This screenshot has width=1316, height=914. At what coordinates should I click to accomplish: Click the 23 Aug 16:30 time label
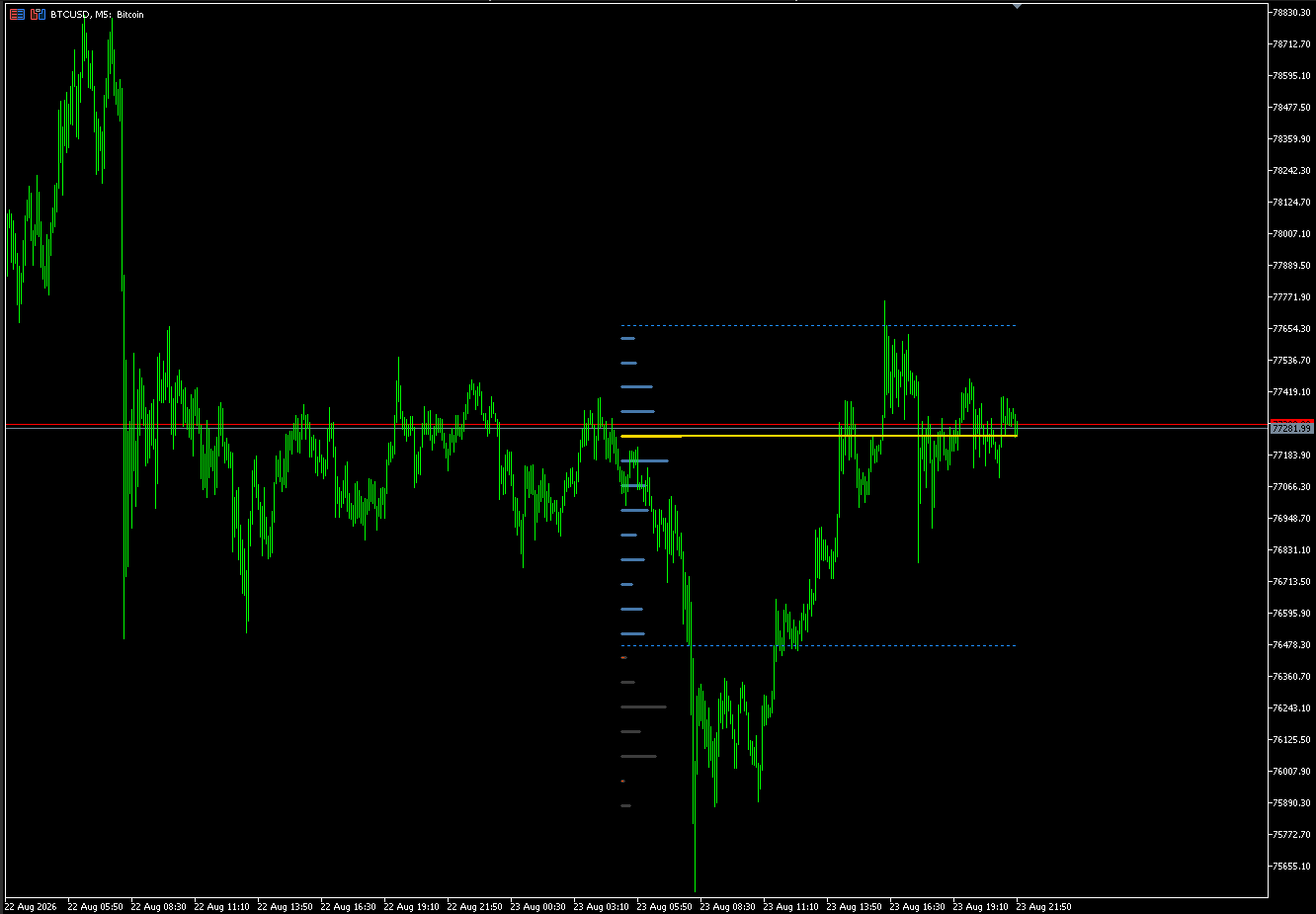point(917,906)
